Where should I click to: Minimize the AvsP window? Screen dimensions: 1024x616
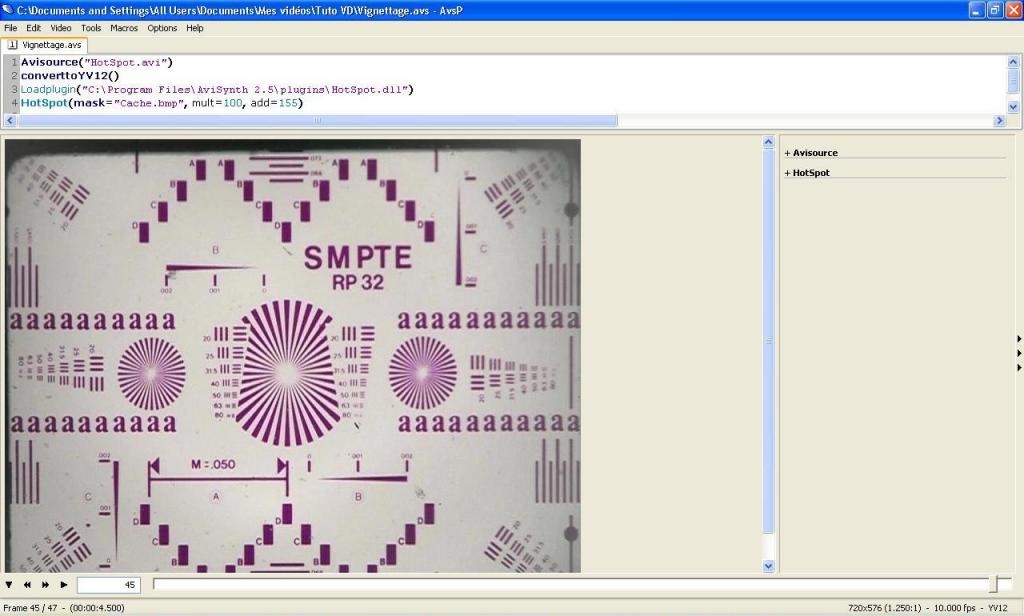[976, 10]
